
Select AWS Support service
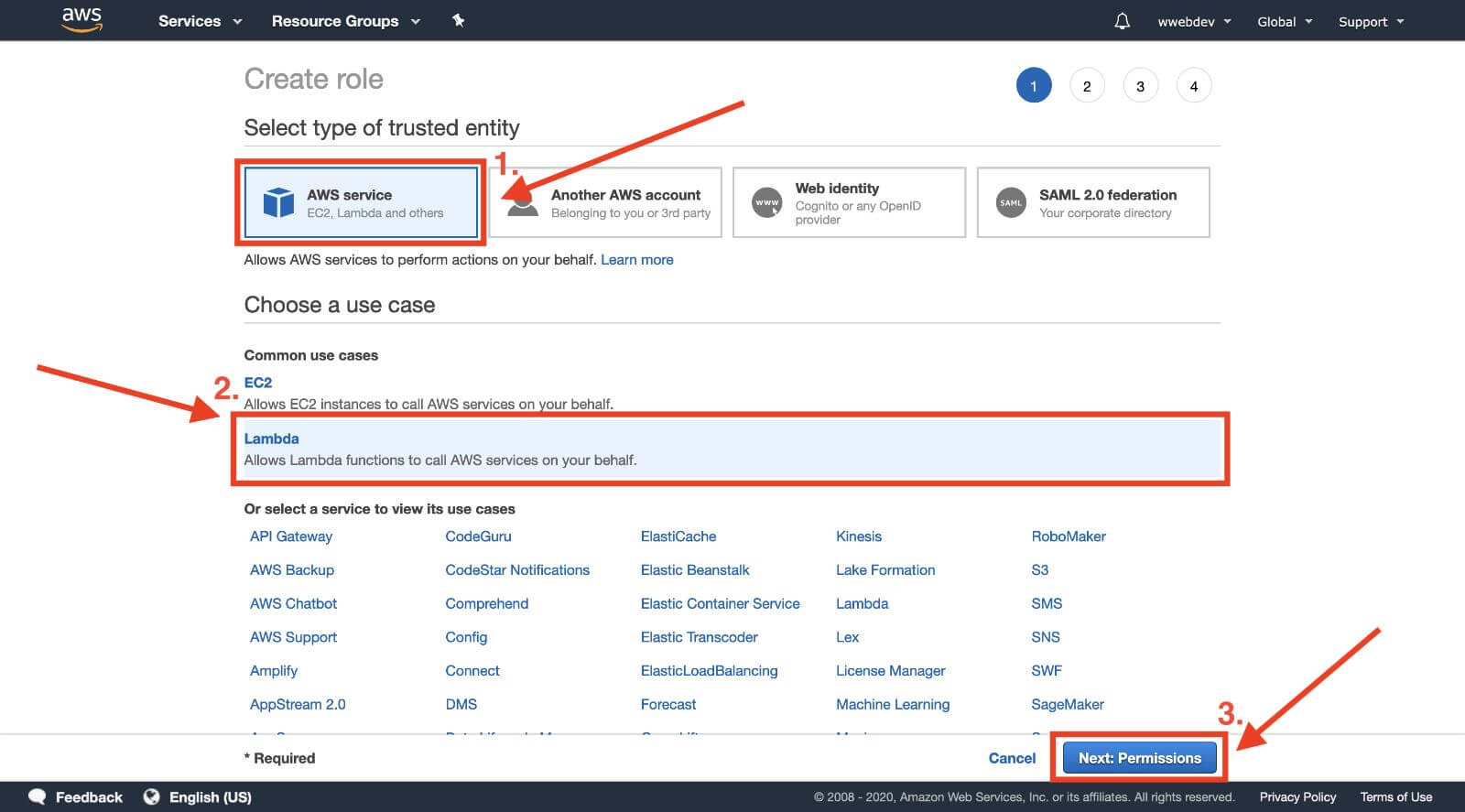click(293, 637)
